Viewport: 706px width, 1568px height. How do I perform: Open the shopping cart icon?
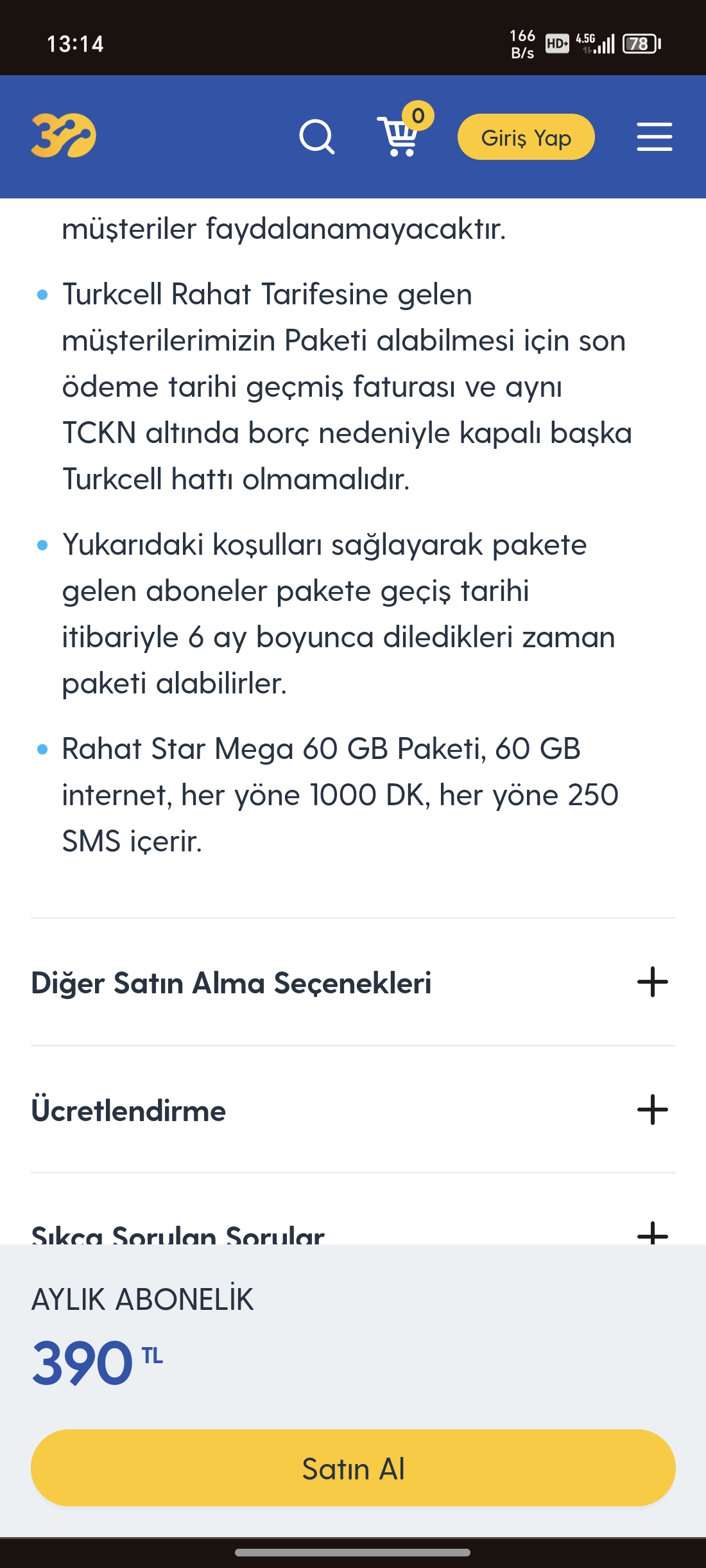pyautogui.click(x=397, y=137)
